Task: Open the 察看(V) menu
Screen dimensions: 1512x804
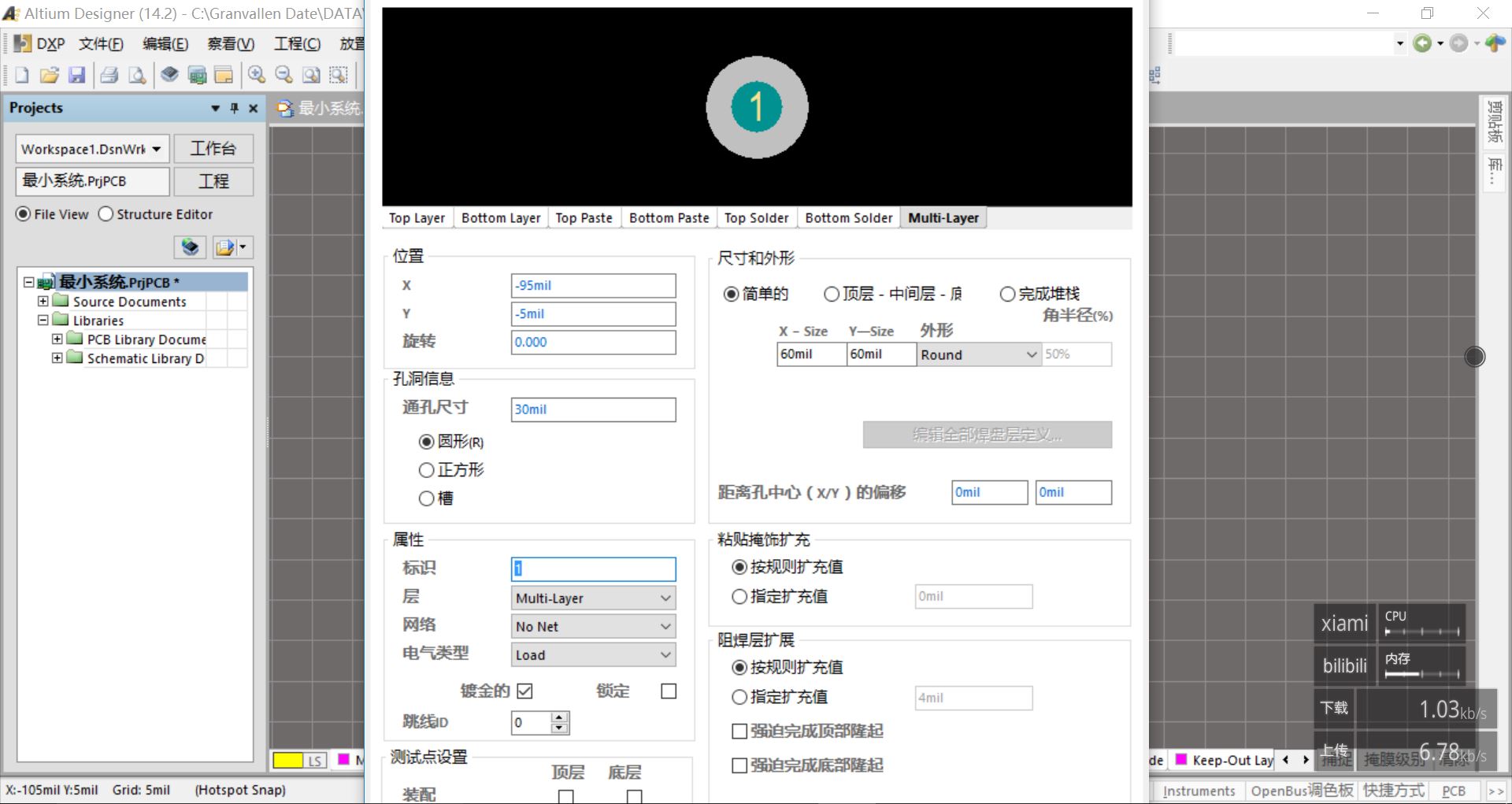Action: (231, 44)
